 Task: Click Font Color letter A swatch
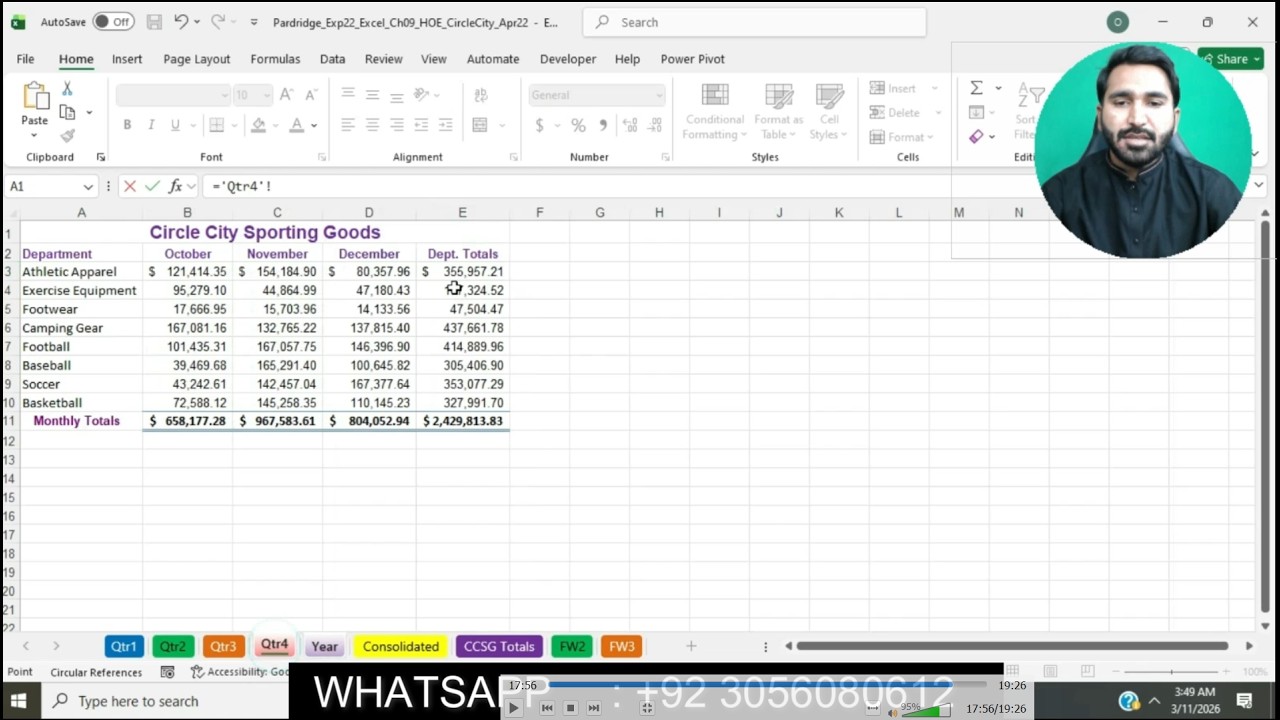point(296,125)
